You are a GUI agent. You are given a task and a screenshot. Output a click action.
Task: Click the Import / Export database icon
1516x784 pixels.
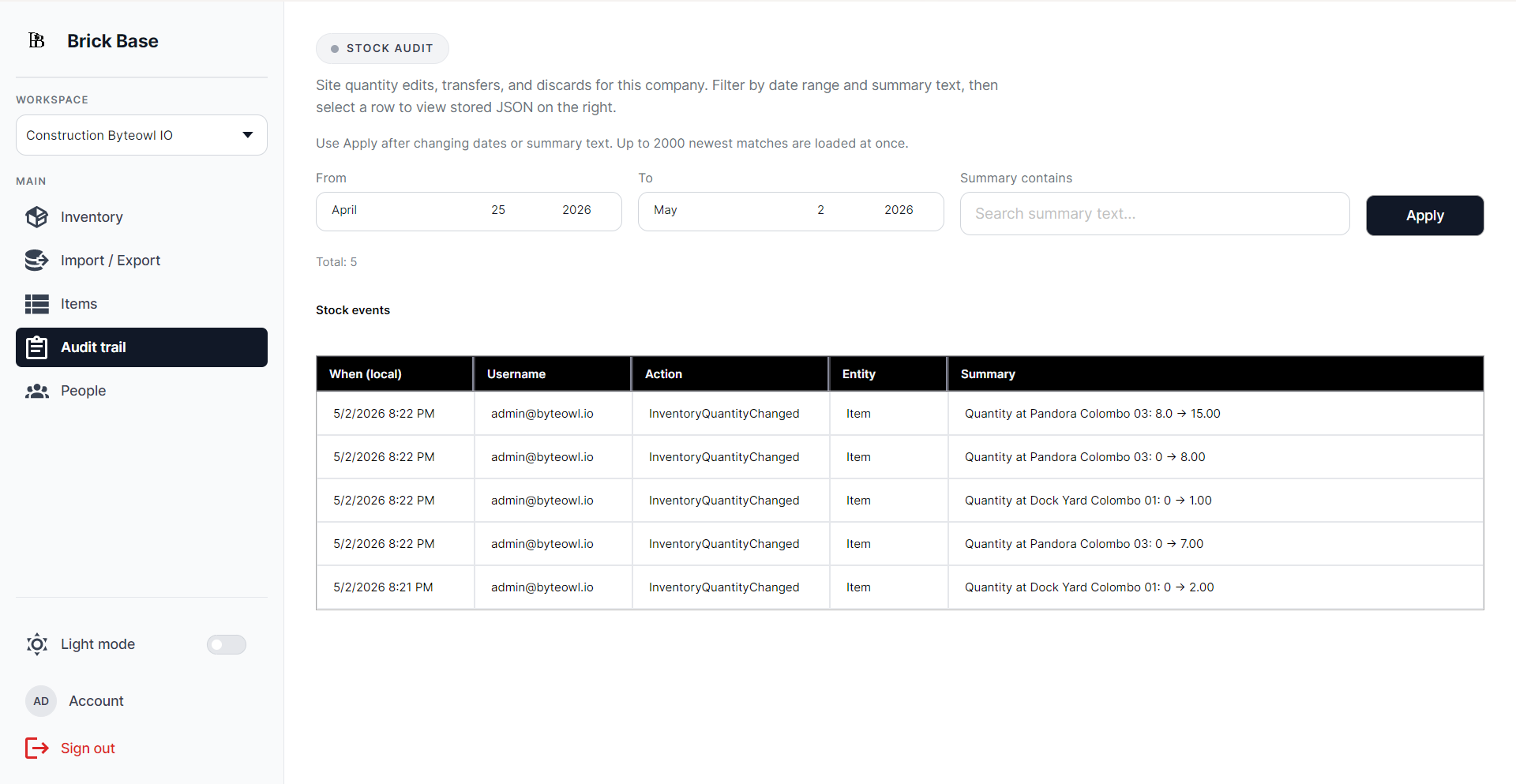[36, 261]
